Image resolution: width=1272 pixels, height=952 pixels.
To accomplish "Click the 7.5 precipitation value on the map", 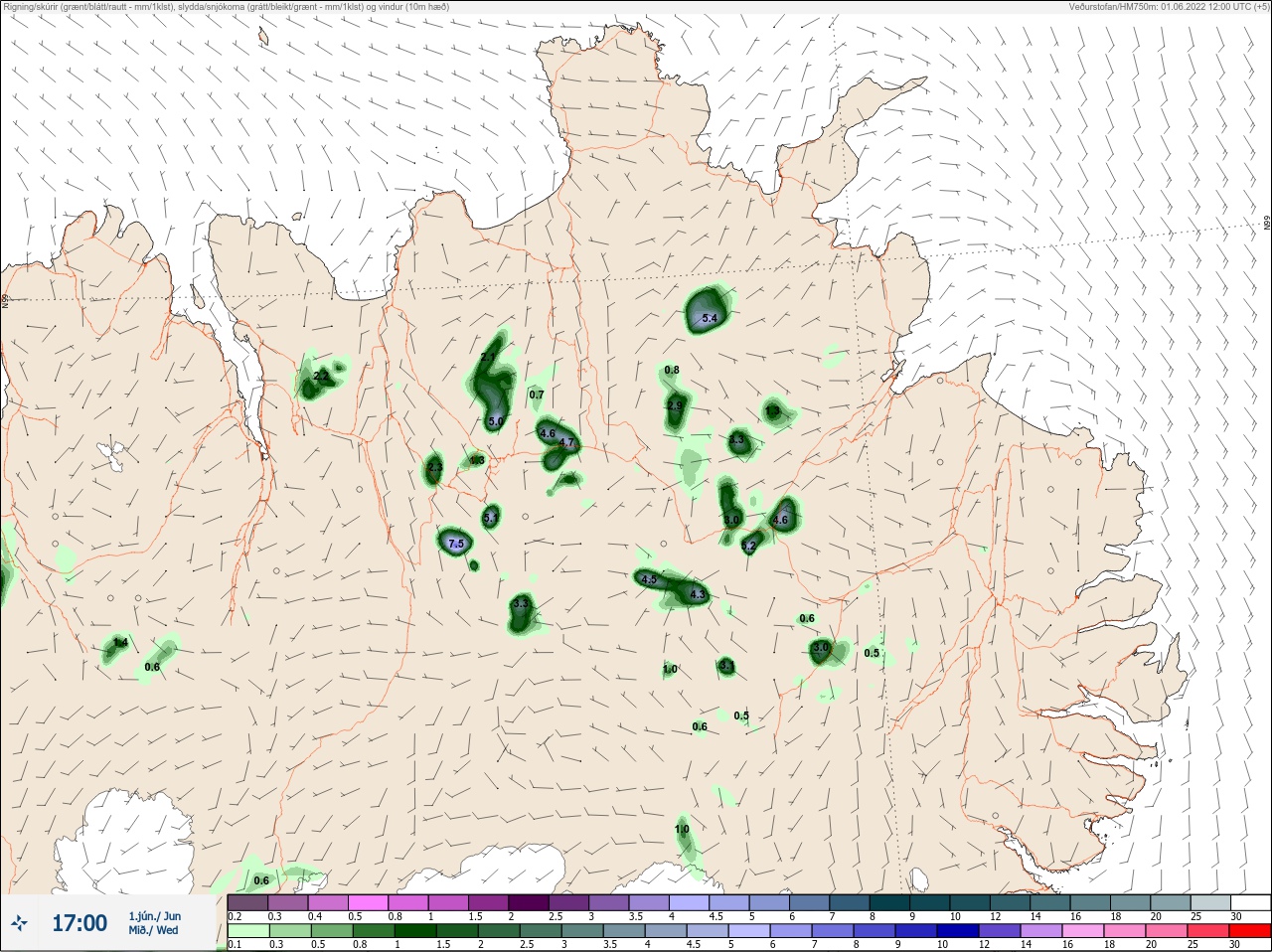I will 456,544.
